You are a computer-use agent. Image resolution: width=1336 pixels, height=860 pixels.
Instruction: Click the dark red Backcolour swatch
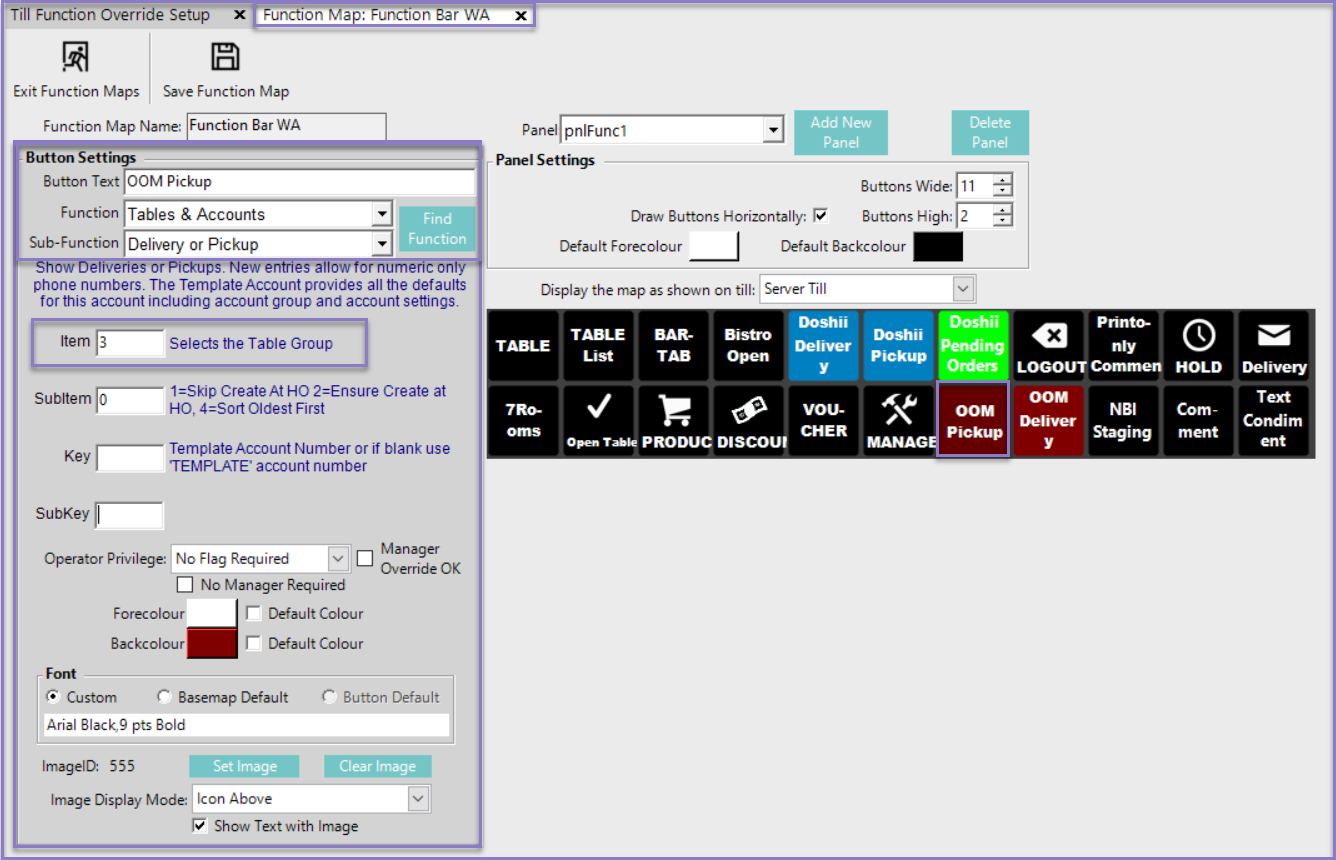(x=212, y=643)
